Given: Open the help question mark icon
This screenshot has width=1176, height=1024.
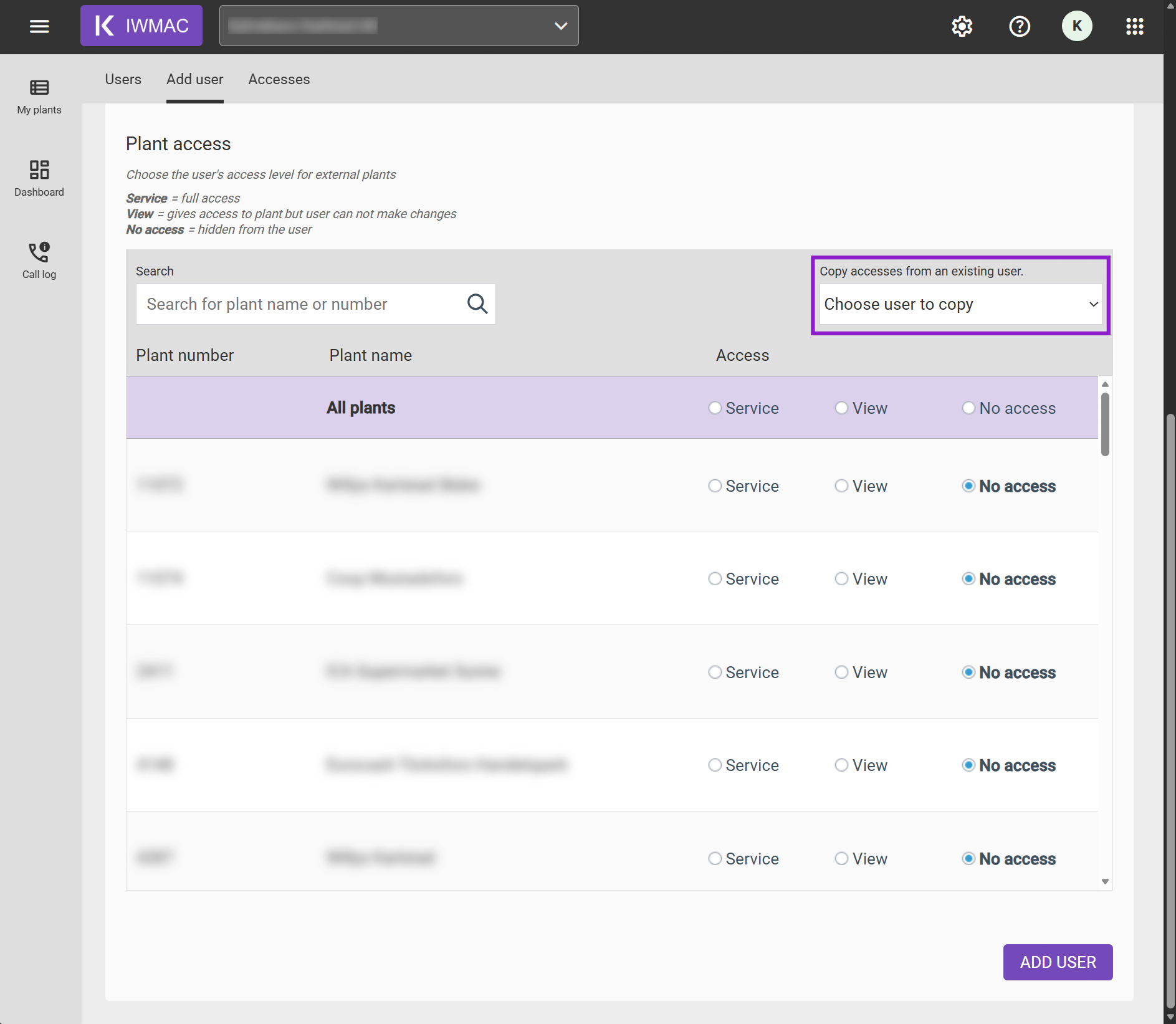Looking at the screenshot, I should pyautogui.click(x=1020, y=26).
